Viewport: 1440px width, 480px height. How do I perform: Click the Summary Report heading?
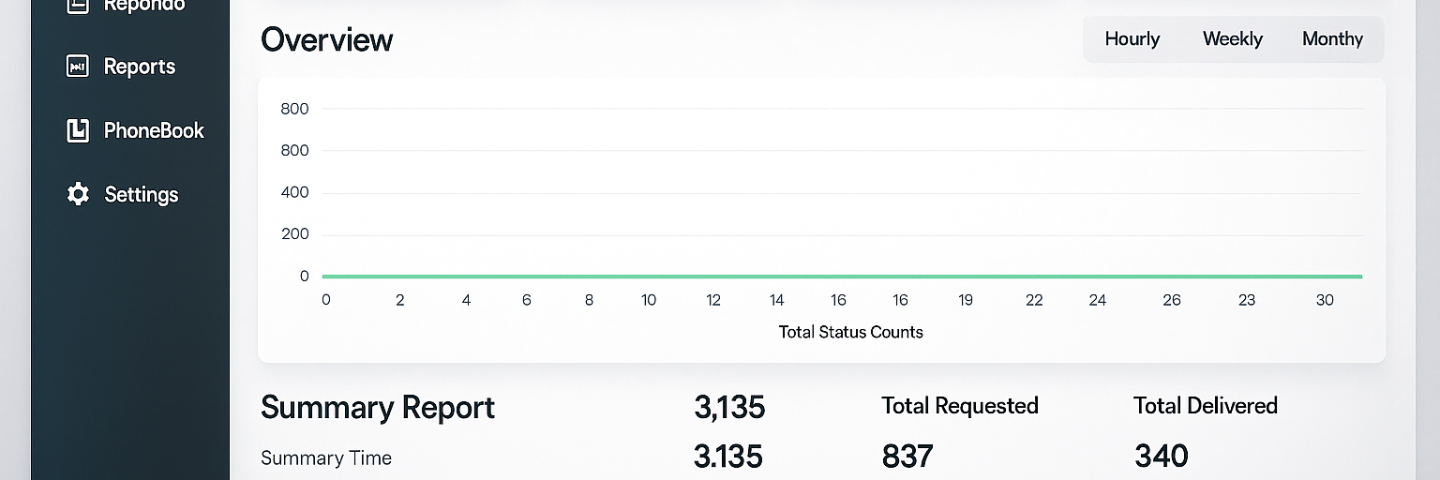point(378,408)
